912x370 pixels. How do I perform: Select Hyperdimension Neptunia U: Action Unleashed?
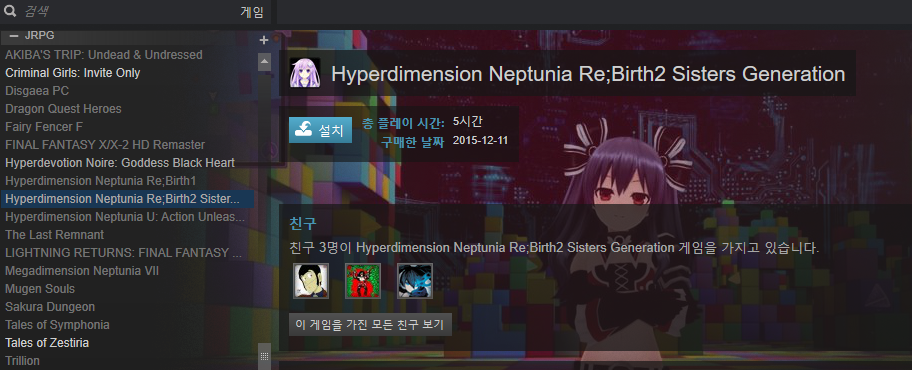(x=125, y=217)
